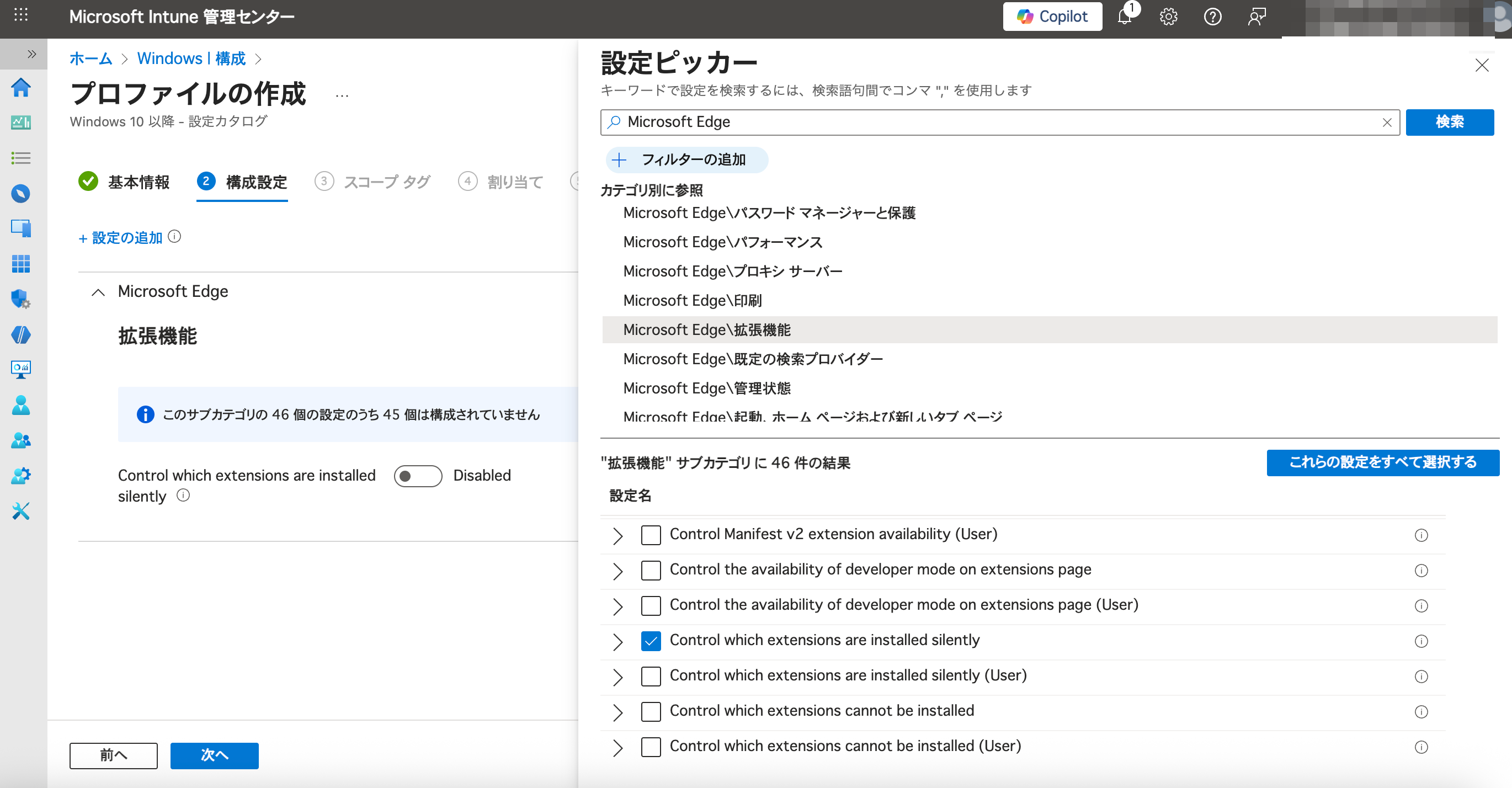
Task: Collapse the Microsoft Edge section chevron
Action: point(98,292)
